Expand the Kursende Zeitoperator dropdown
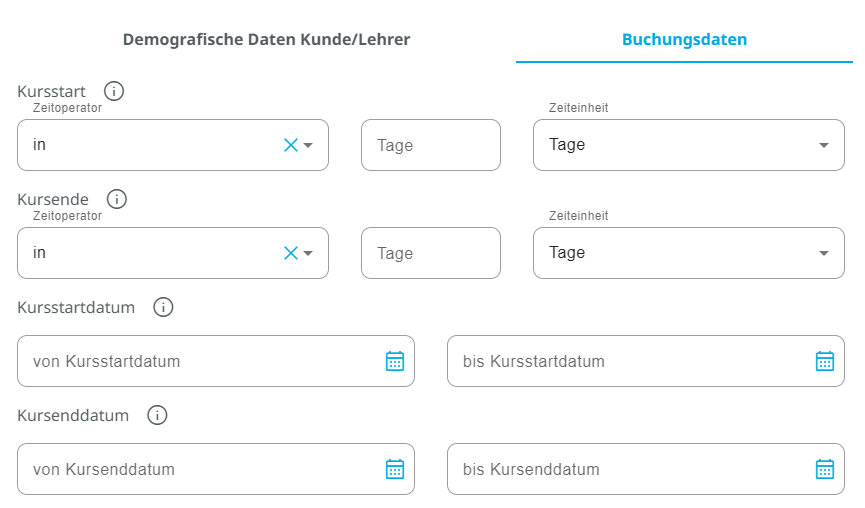This screenshot has width=865, height=508. tap(309, 253)
